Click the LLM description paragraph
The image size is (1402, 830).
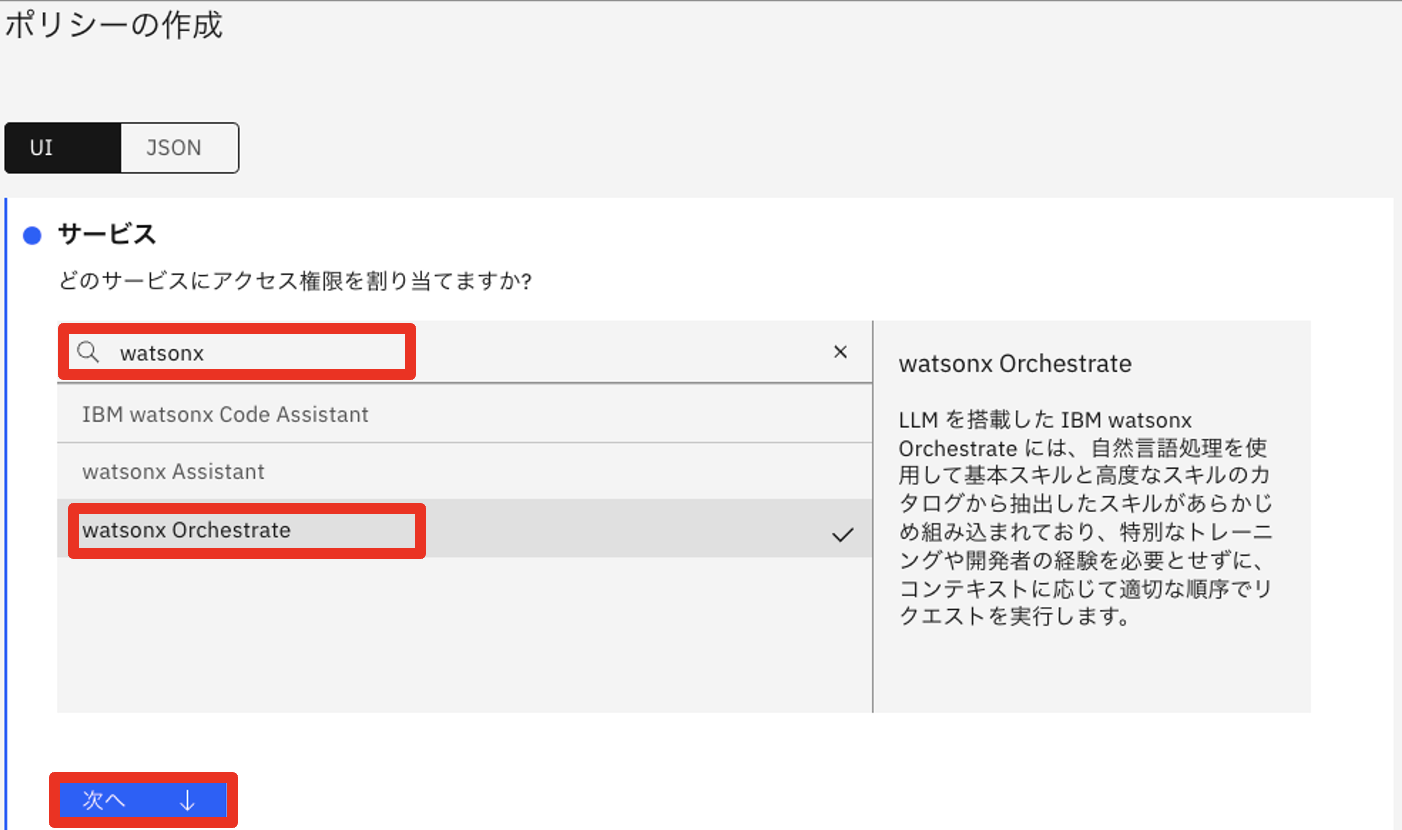coord(1089,517)
